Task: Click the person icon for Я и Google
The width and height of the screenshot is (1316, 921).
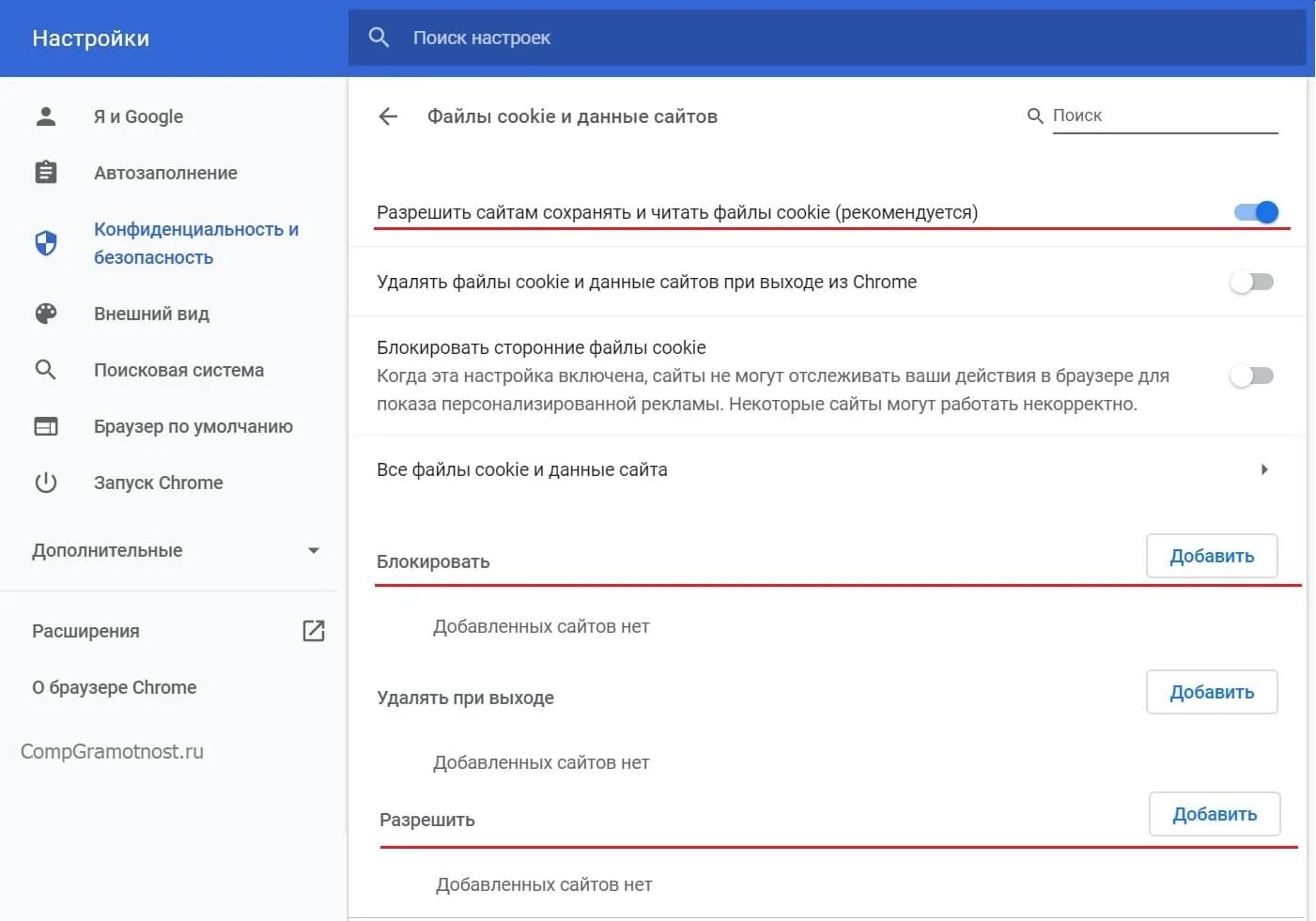Action: pos(45,116)
